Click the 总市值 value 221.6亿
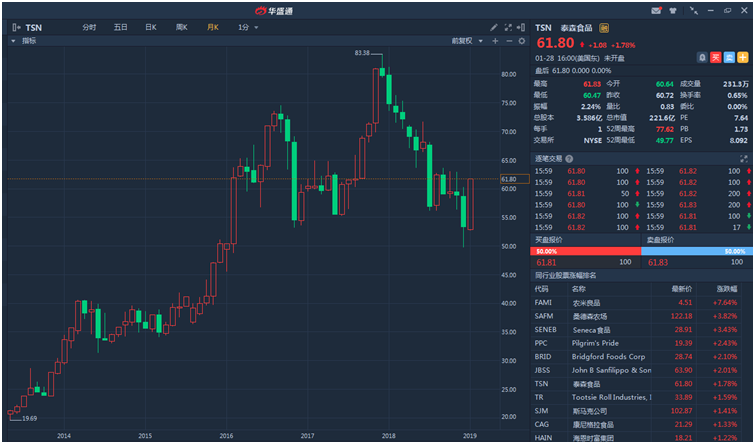Screen dimensions: 755x444 tap(662, 118)
